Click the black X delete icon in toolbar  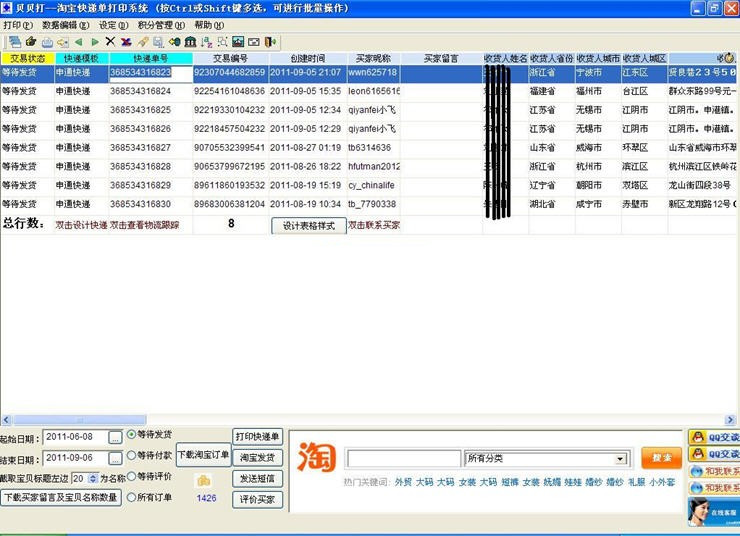coord(111,42)
